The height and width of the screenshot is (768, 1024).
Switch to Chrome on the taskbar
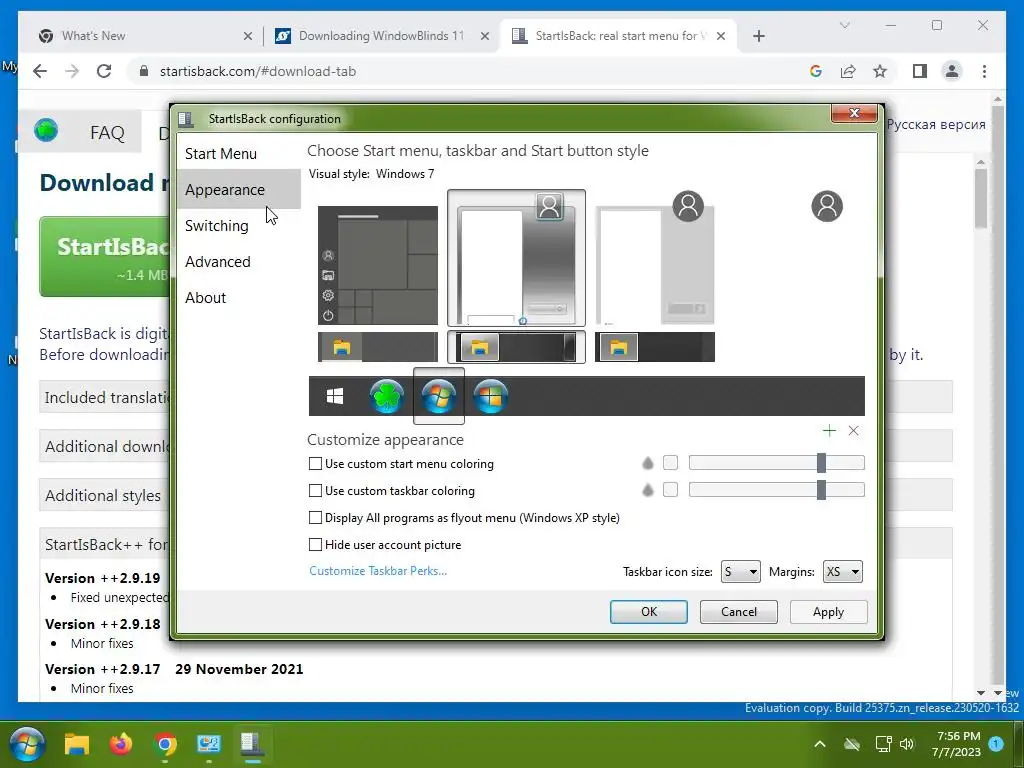[165, 744]
